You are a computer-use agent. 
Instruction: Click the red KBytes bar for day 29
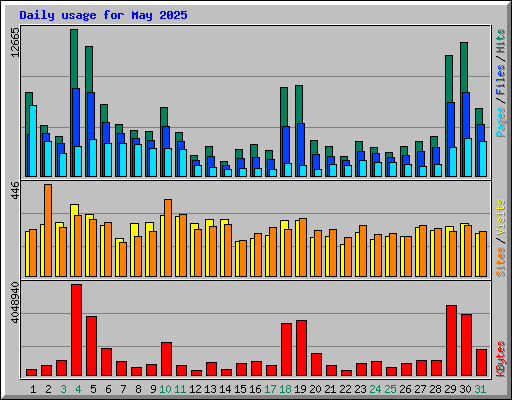coord(451,340)
